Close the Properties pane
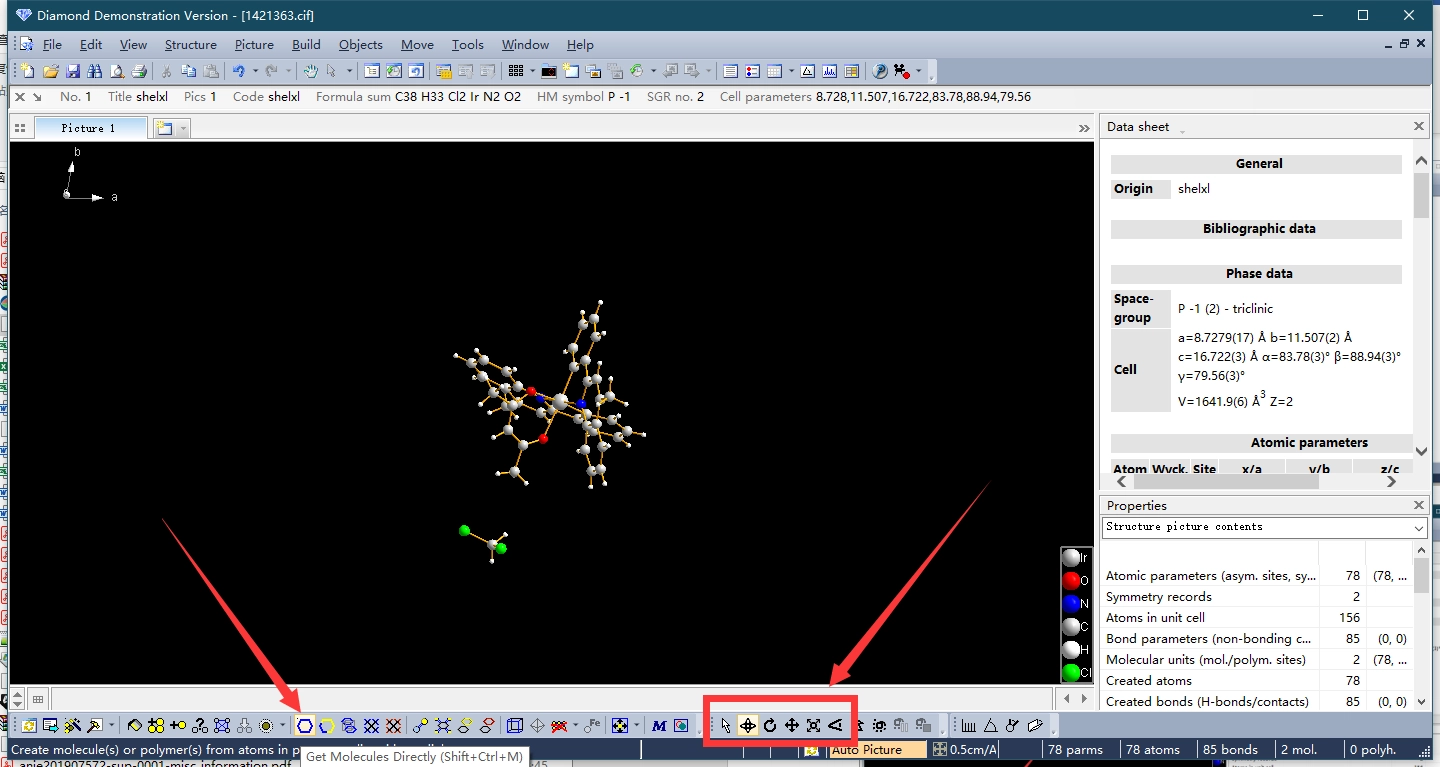Screen dimensions: 1440x767 coord(1418,505)
